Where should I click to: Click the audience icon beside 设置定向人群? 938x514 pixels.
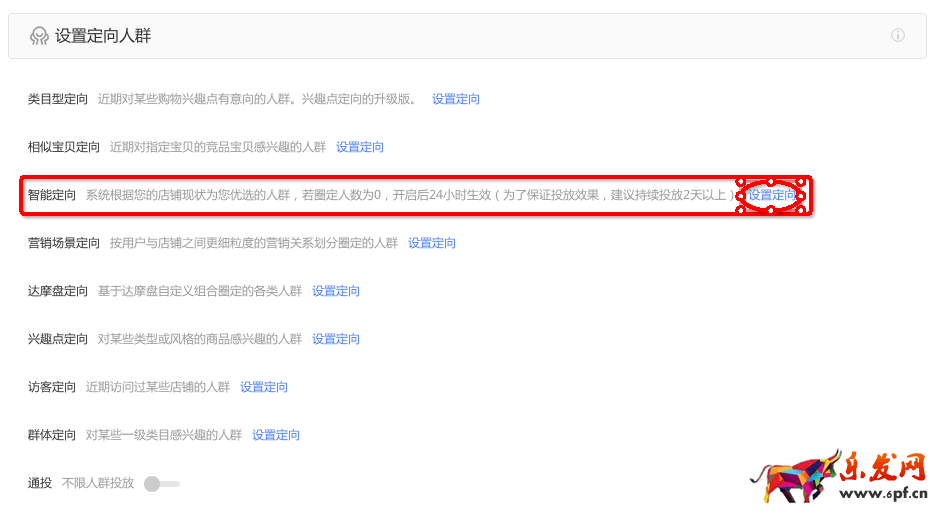(x=39, y=36)
